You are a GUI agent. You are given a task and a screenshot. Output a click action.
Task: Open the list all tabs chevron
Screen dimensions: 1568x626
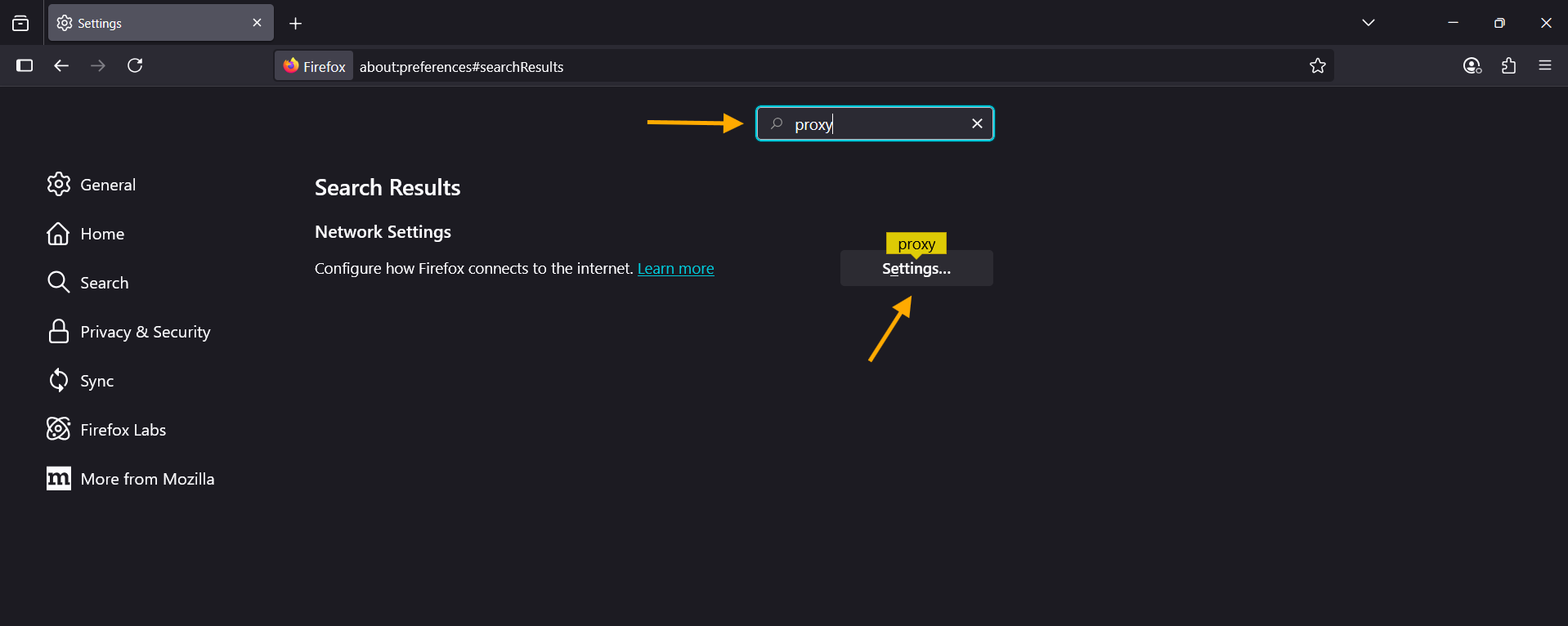pos(1369,23)
